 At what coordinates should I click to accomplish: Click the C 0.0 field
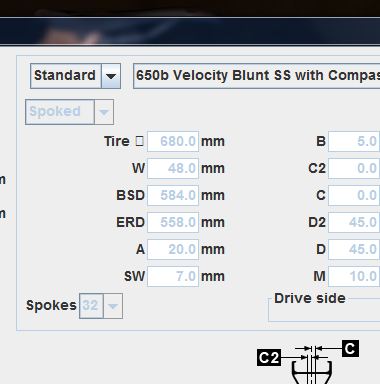pos(354,195)
